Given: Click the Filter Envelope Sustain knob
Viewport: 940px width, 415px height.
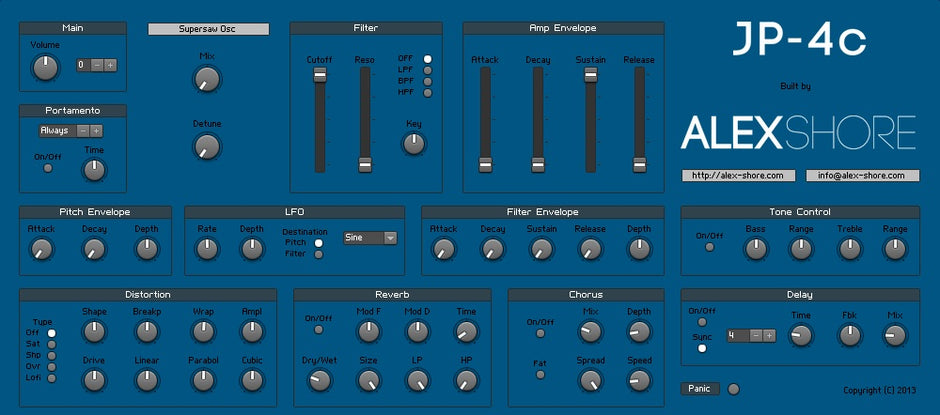Looking at the screenshot, I should tap(541, 249).
